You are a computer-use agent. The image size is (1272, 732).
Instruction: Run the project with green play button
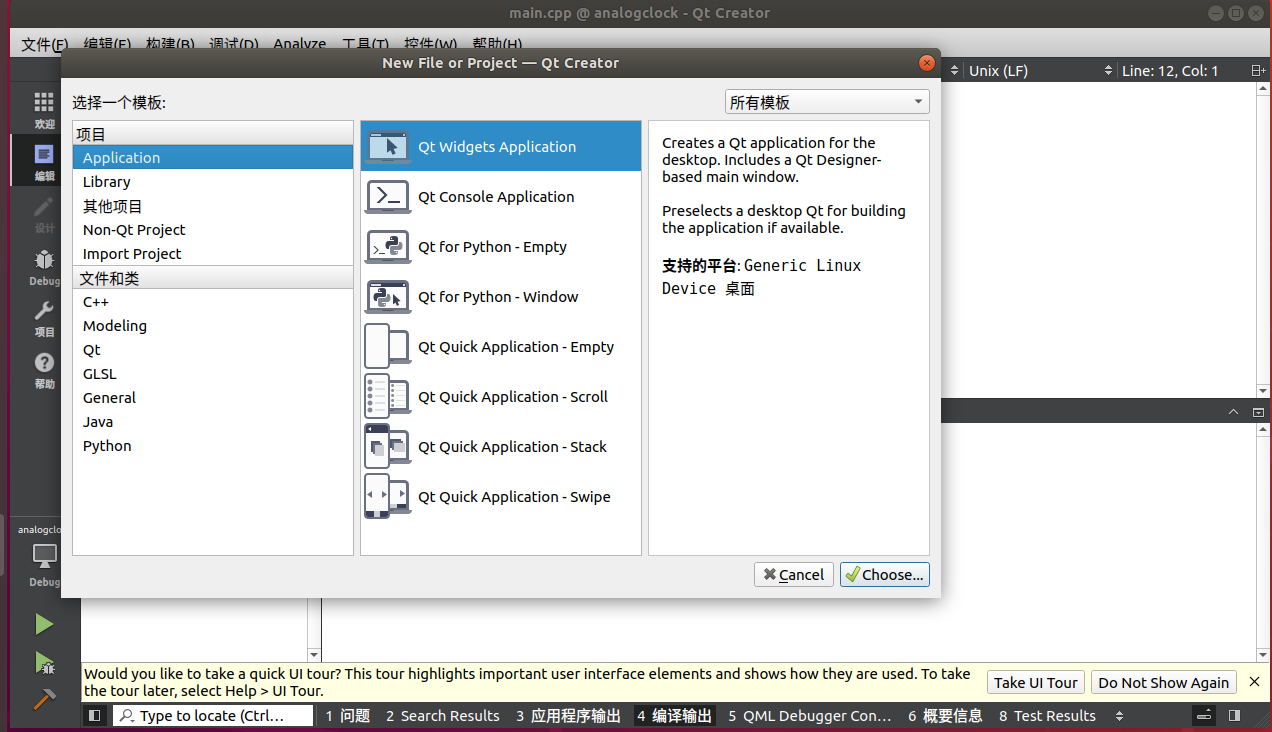pos(44,624)
